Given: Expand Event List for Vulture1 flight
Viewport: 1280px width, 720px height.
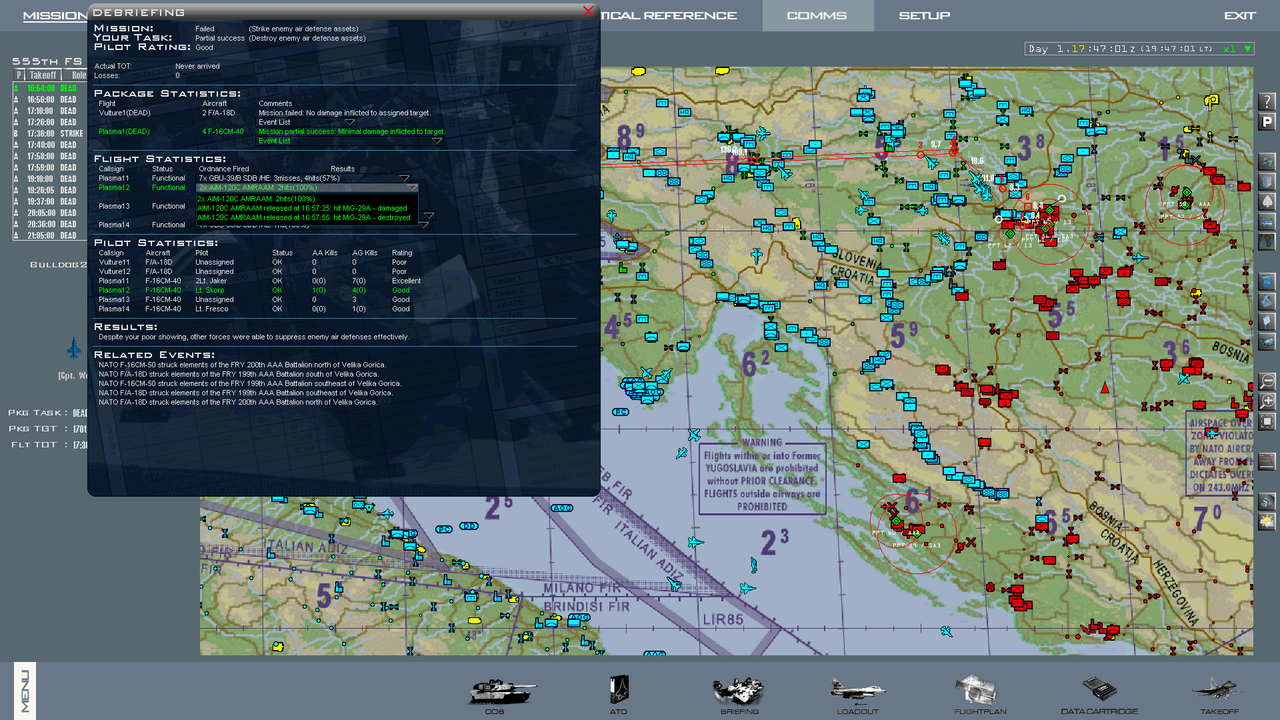Looking at the screenshot, I should (350, 122).
